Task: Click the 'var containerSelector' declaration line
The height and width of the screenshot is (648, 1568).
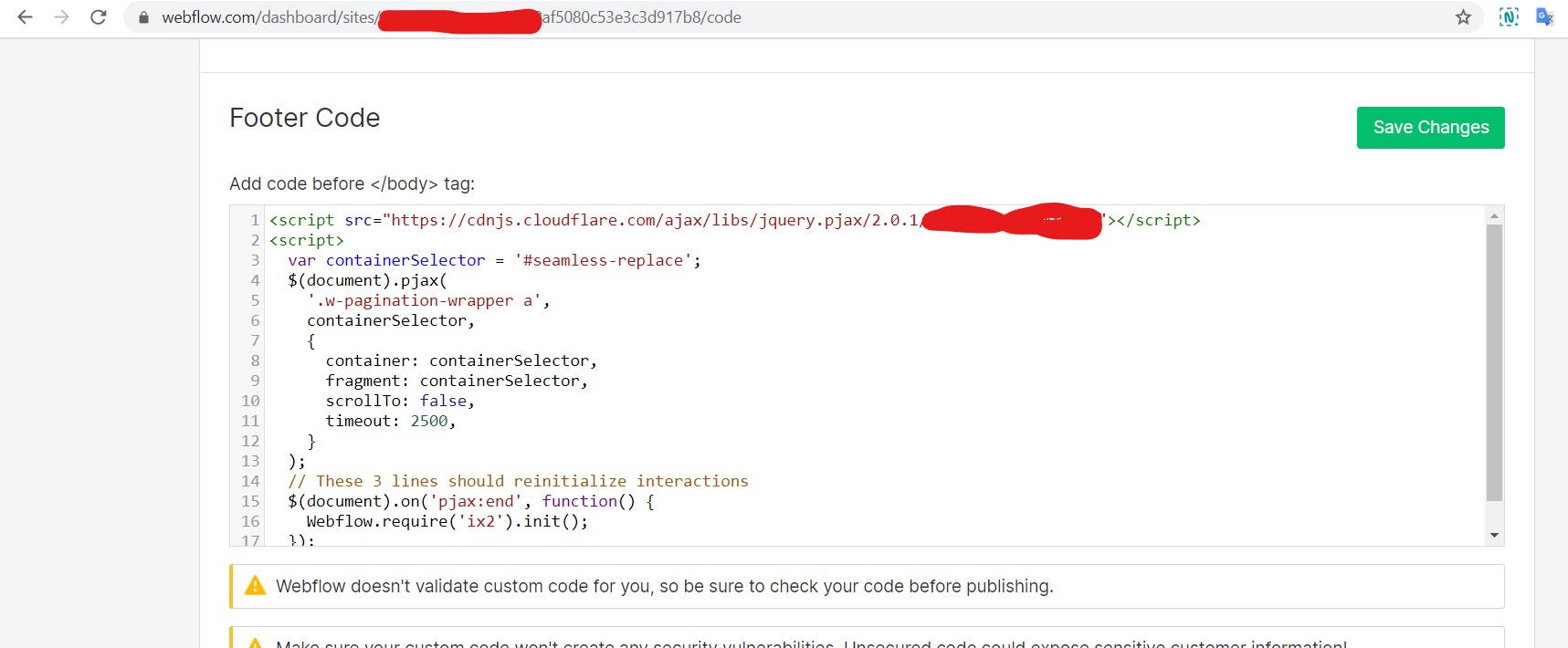Action: (x=494, y=260)
